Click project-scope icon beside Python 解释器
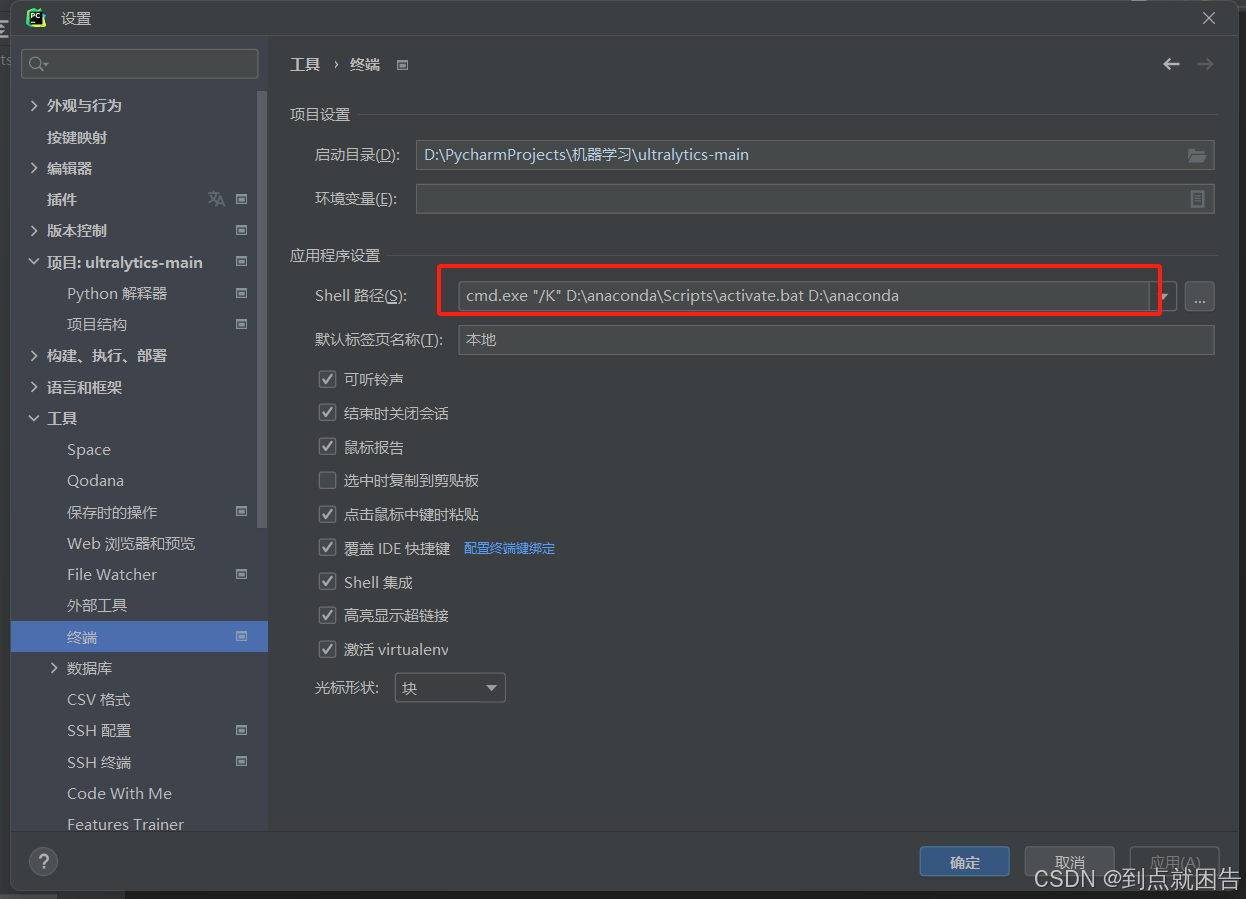This screenshot has height=899, width=1246. 241,293
